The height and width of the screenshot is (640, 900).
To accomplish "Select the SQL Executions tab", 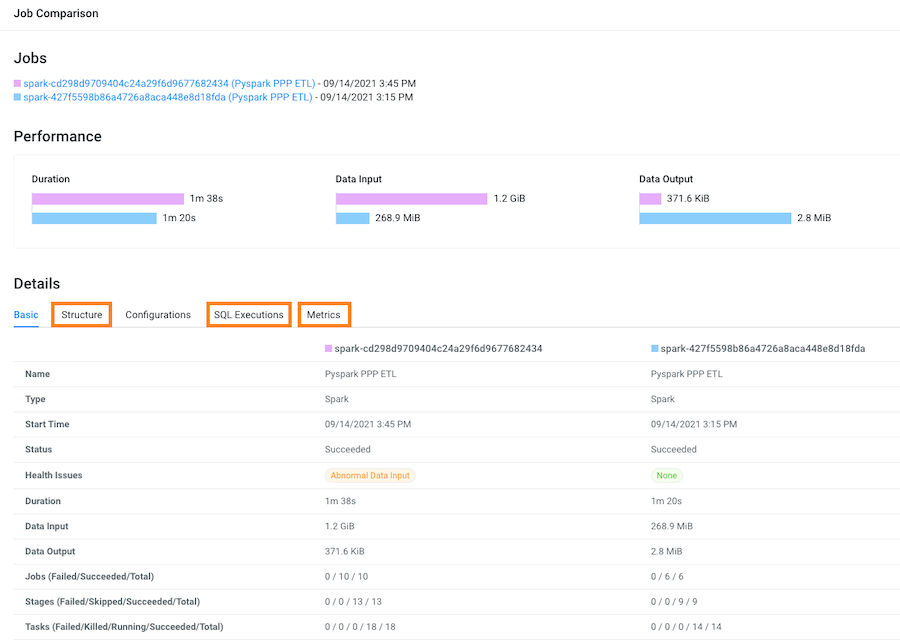I will [249, 315].
